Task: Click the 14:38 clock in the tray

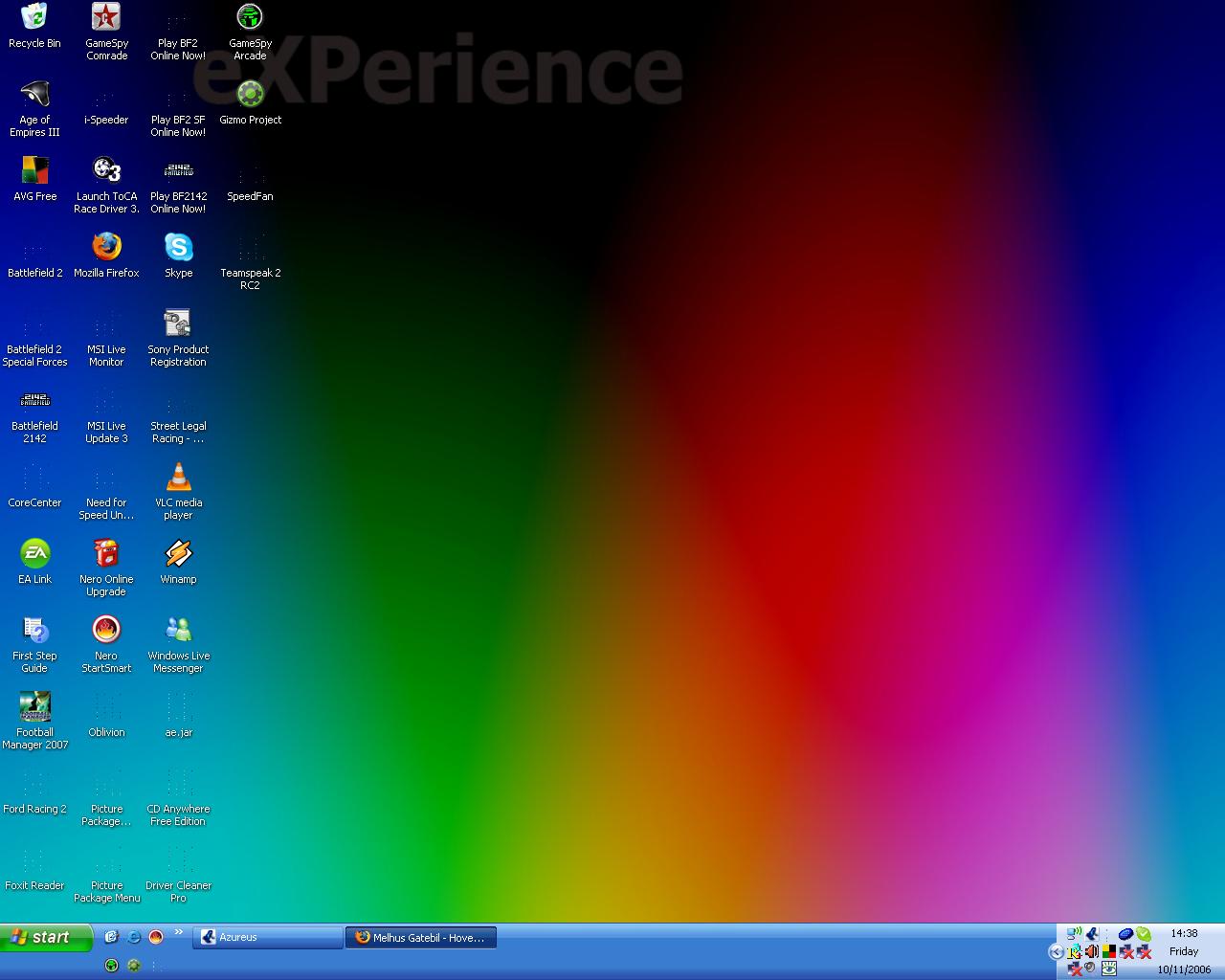Action: coord(1184,933)
